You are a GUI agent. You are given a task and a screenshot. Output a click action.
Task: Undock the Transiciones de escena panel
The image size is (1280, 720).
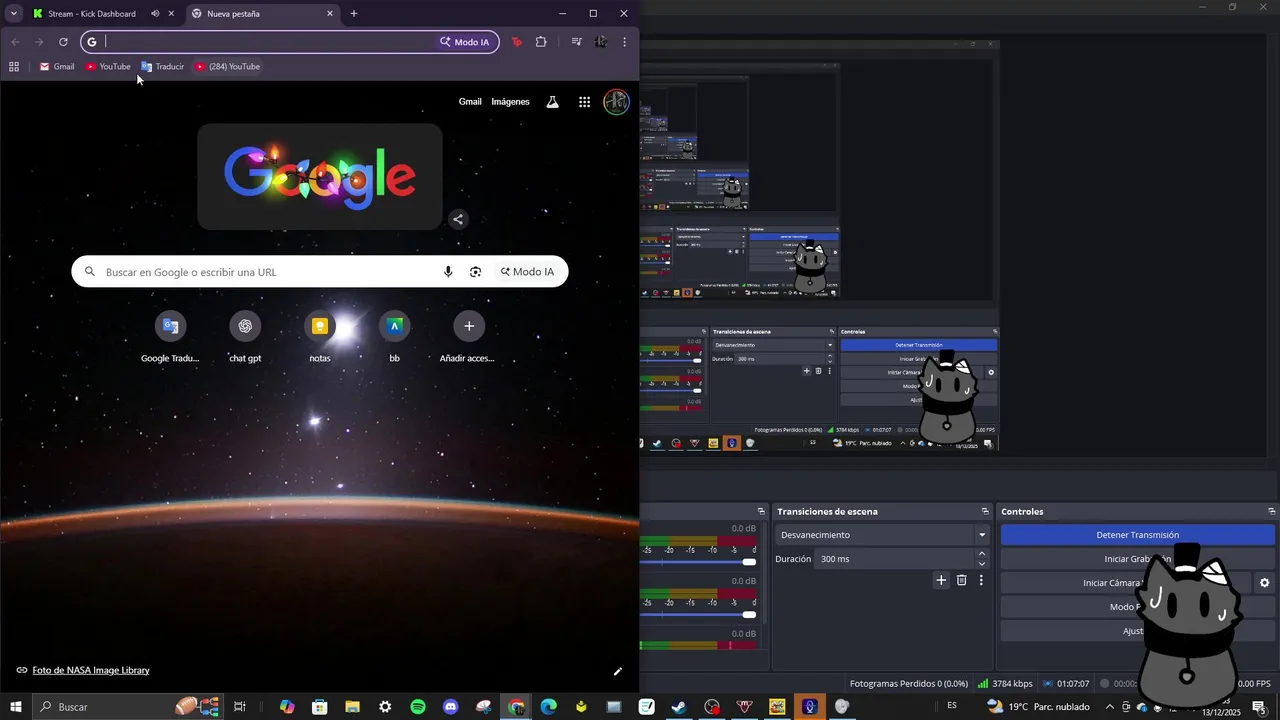[984, 511]
